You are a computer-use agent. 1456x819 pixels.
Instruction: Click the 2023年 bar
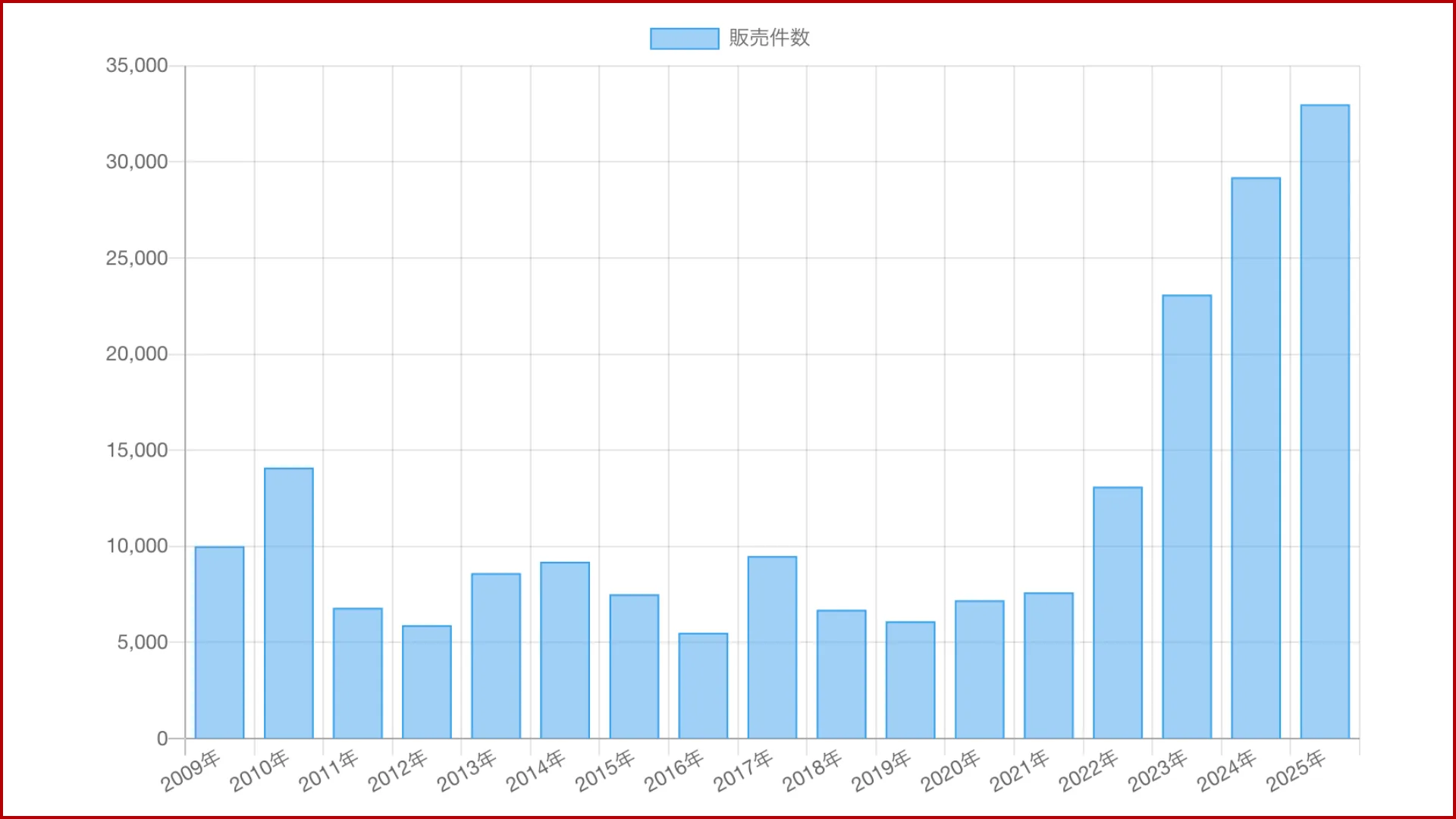click(1187, 516)
